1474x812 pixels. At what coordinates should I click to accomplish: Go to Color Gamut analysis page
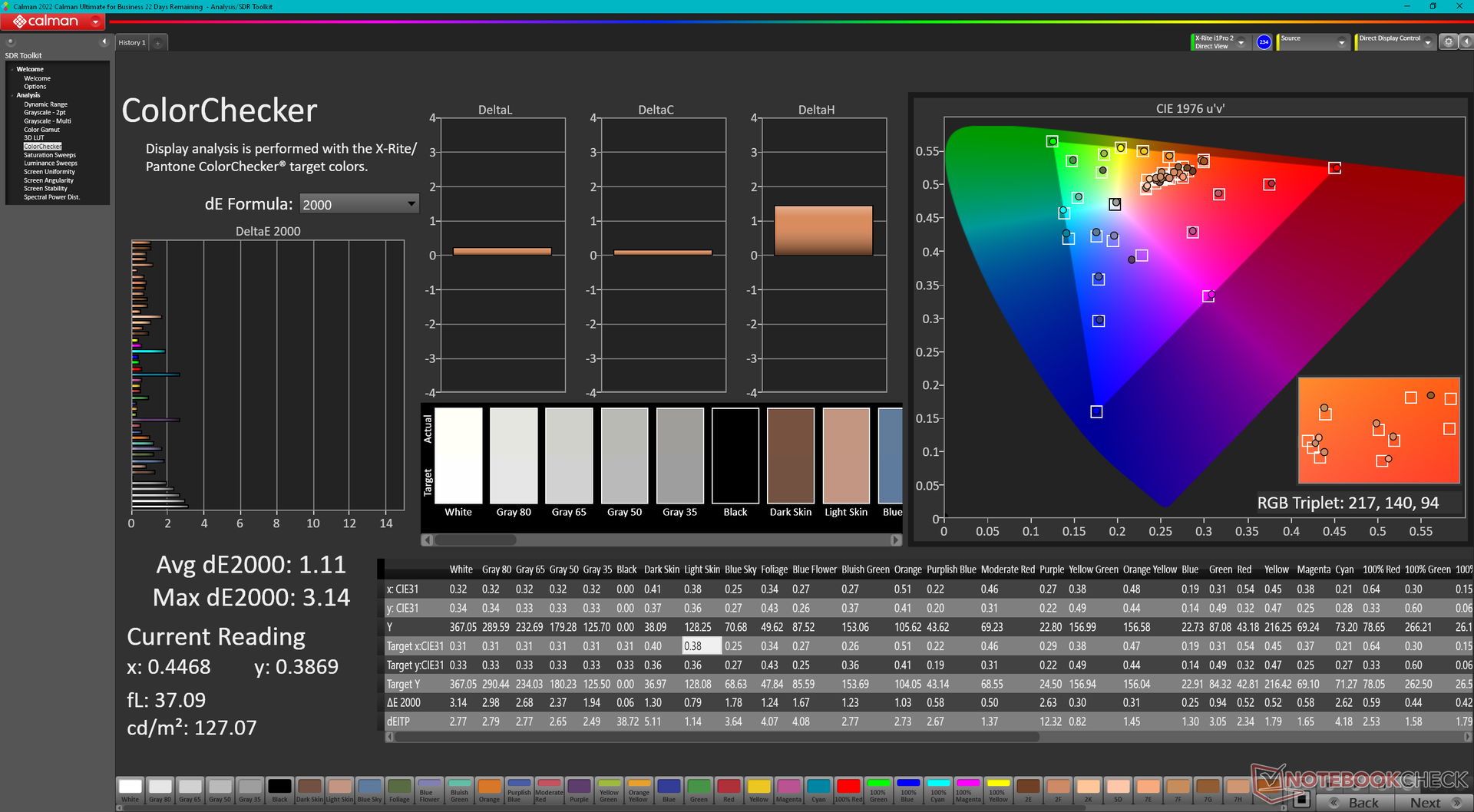(41, 130)
